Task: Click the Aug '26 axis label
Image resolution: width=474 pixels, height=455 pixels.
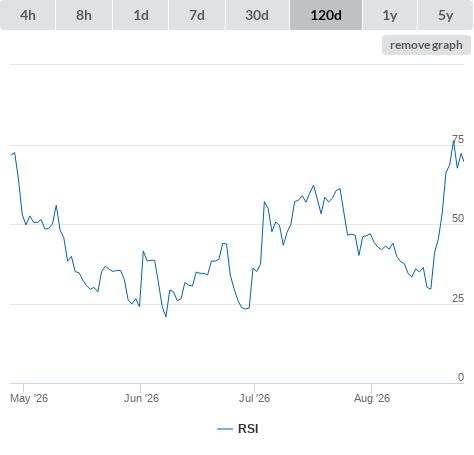Action: tap(372, 398)
